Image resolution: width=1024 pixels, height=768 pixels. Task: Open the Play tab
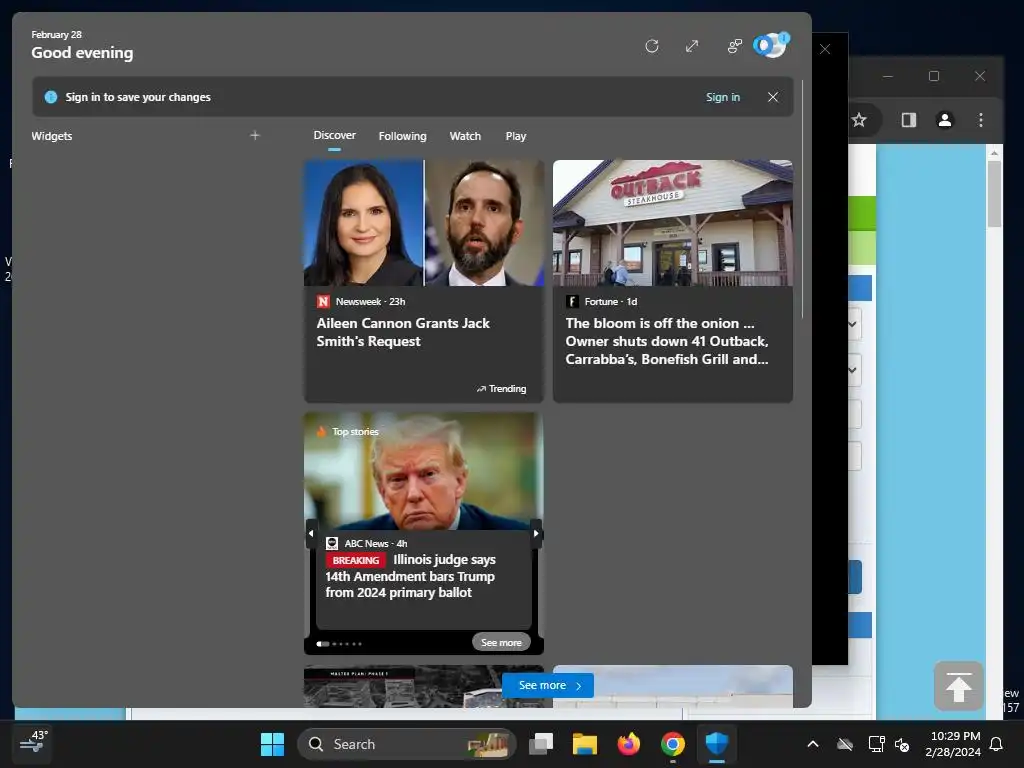(515, 136)
